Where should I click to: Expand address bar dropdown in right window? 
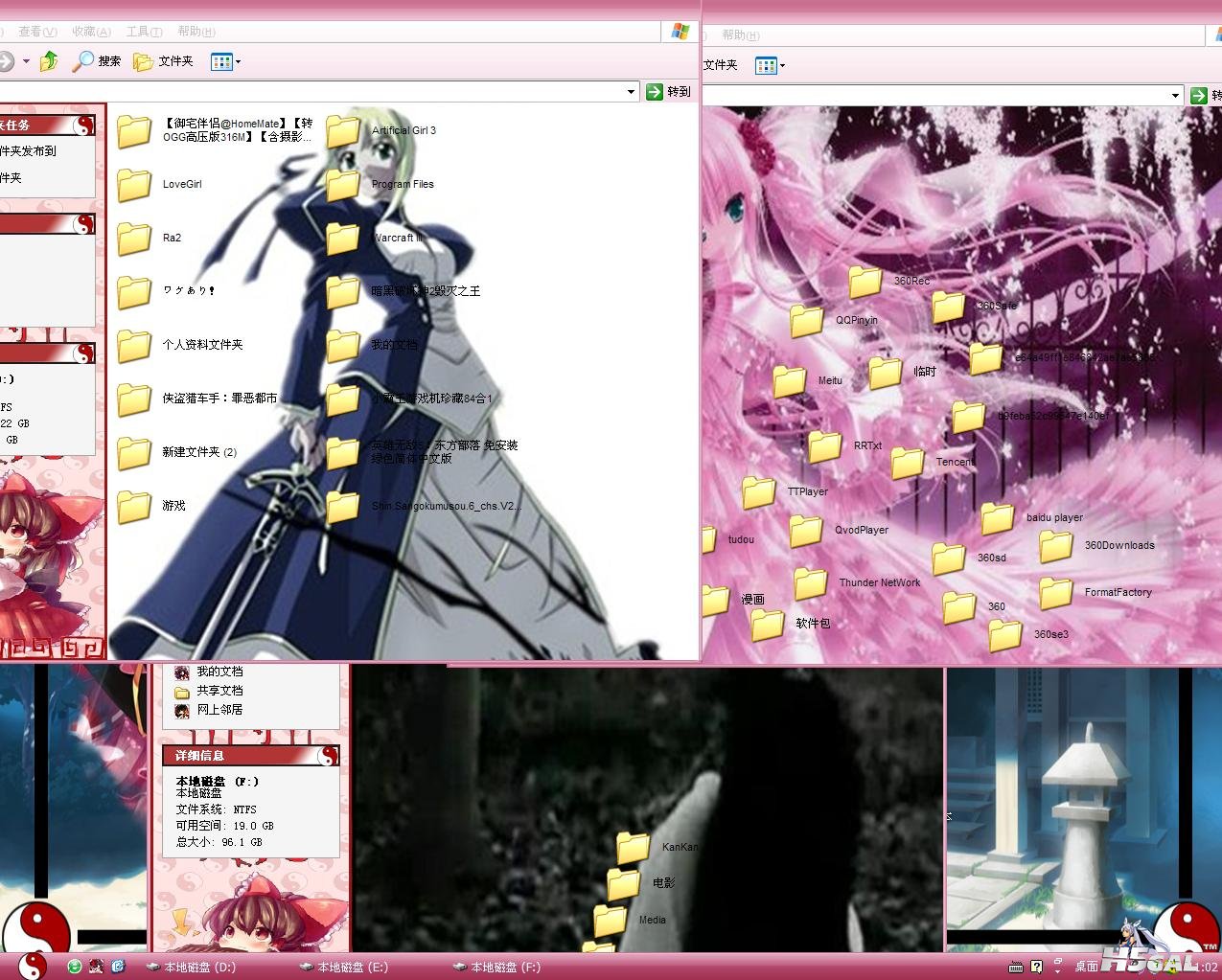1175,96
